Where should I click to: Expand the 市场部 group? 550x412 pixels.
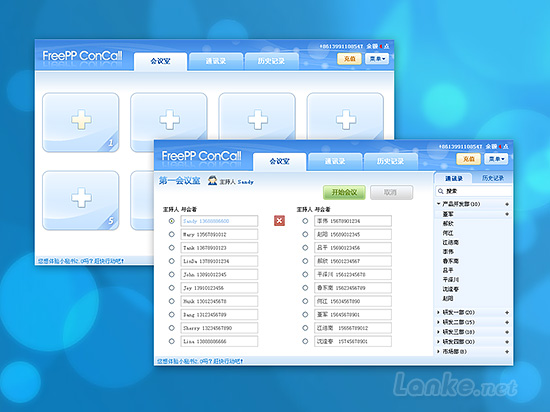[x=438, y=352]
